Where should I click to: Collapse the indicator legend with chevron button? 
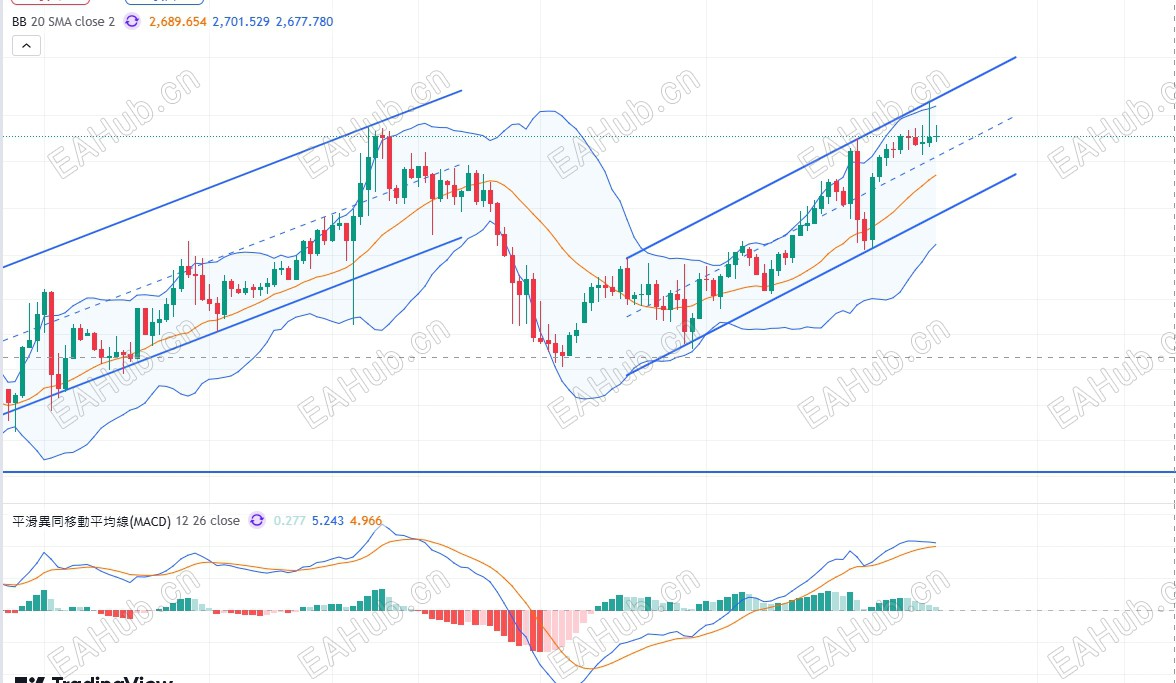pos(26,45)
